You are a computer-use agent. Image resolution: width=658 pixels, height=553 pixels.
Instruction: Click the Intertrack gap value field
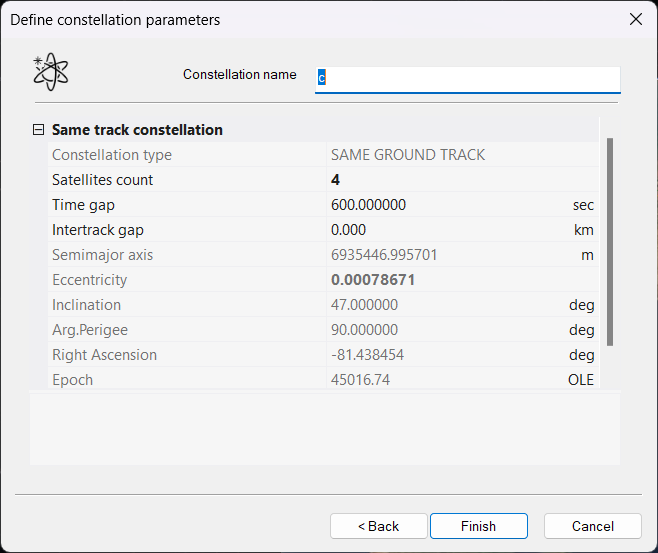point(440,230)
